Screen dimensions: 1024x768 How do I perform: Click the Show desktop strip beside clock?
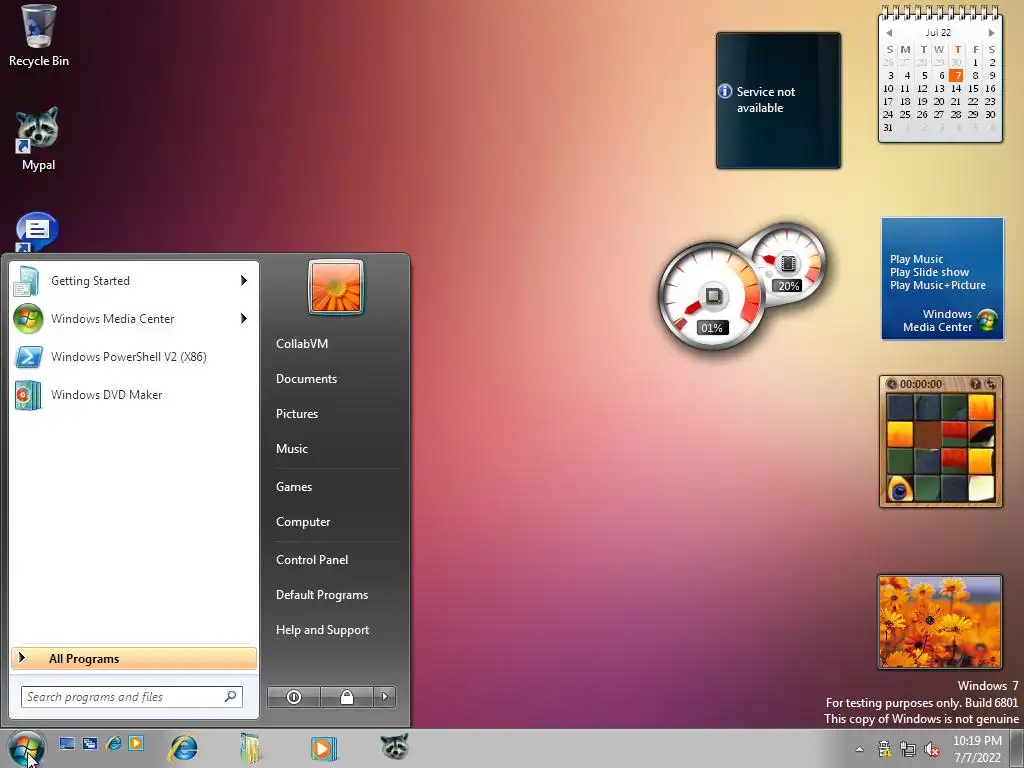[x=1017, y=749]
